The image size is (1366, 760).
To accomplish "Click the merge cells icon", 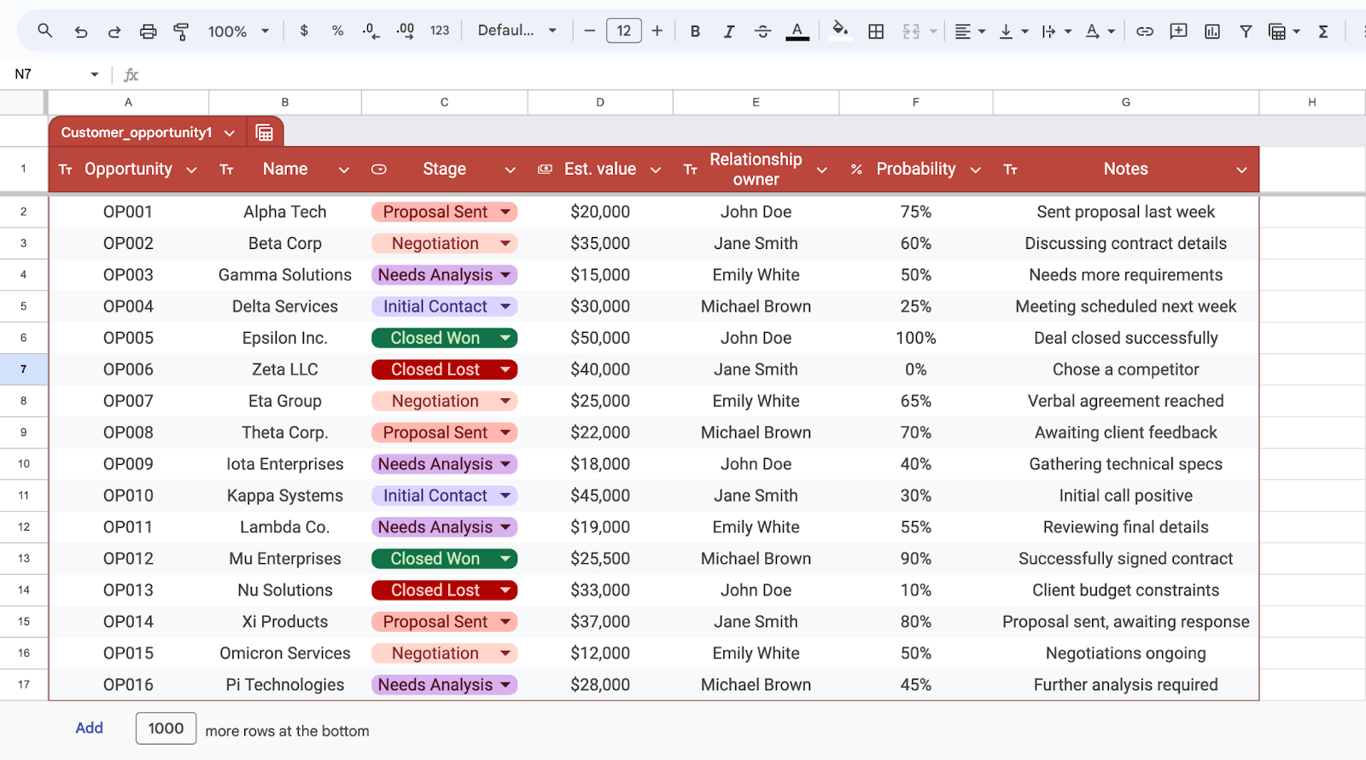I will pos(911,31).
